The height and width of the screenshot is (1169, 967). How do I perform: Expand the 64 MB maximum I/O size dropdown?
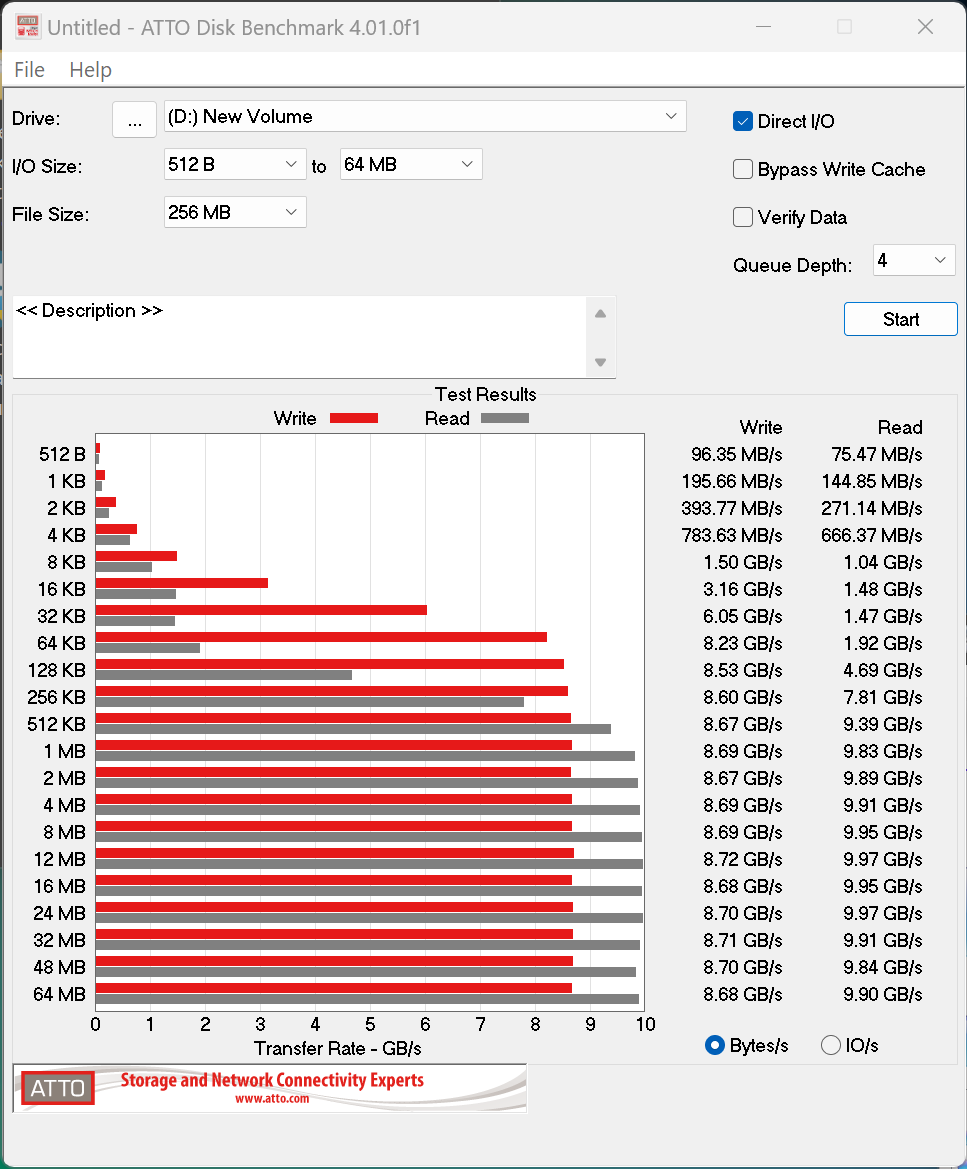tap(411, 164)
